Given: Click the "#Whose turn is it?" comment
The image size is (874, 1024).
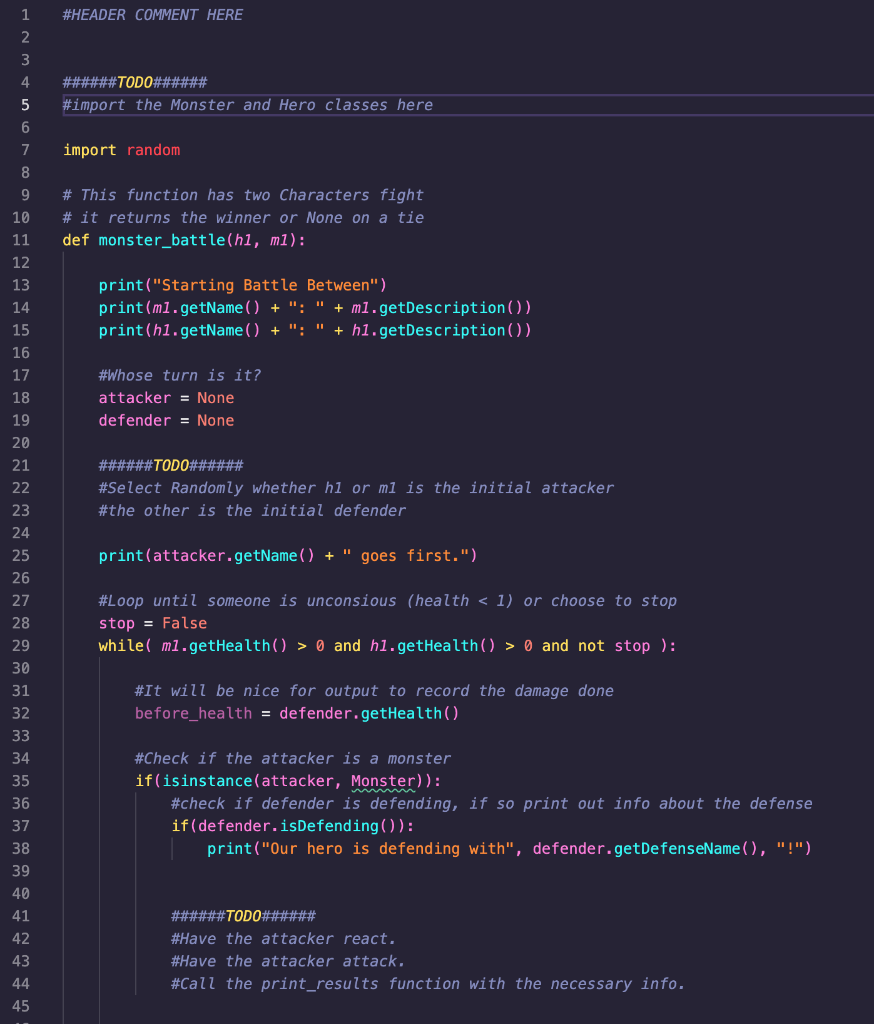Looking at the screenshot, I should pos(180,376).
